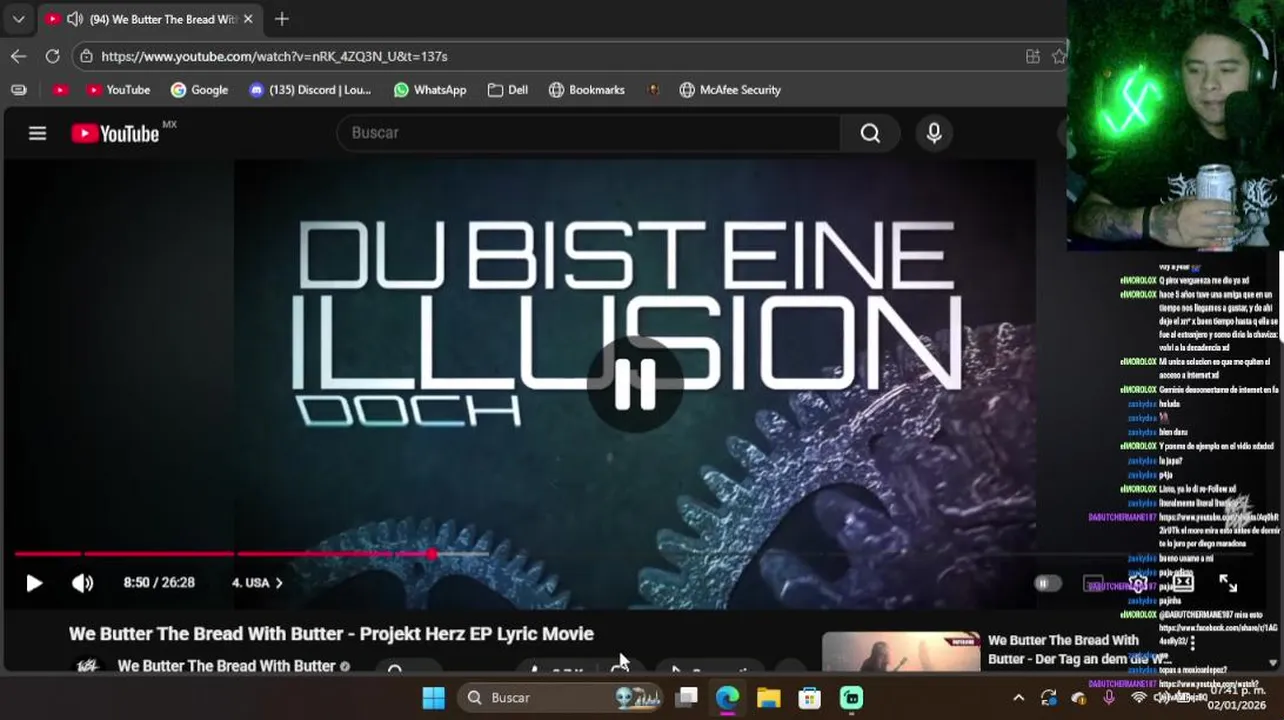Open the Bookmarks favorites item

(x=587, y=90)
